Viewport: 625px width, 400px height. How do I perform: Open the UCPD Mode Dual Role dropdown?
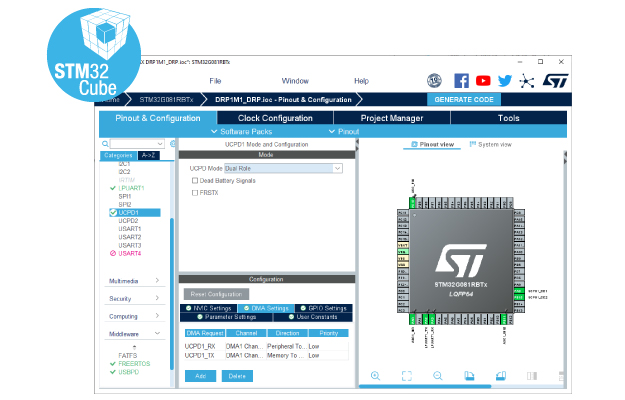click(x=283, y=169)
